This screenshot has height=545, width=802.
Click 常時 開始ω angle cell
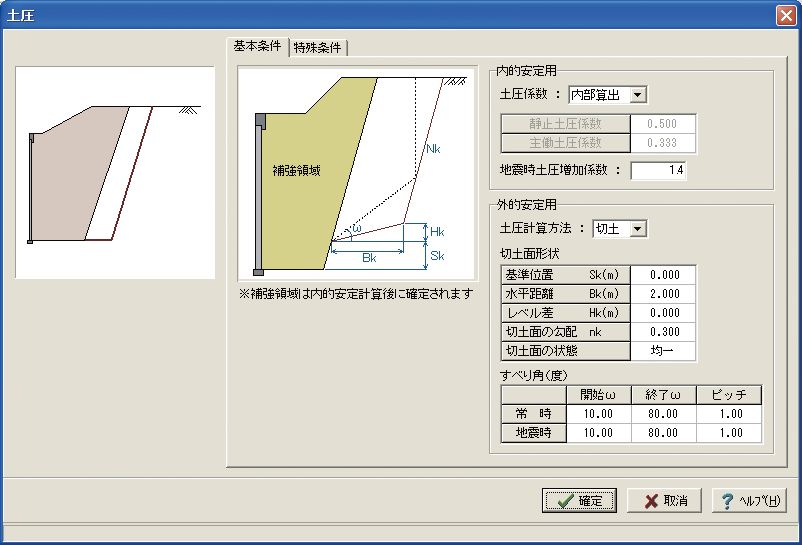tap(599, 414)
